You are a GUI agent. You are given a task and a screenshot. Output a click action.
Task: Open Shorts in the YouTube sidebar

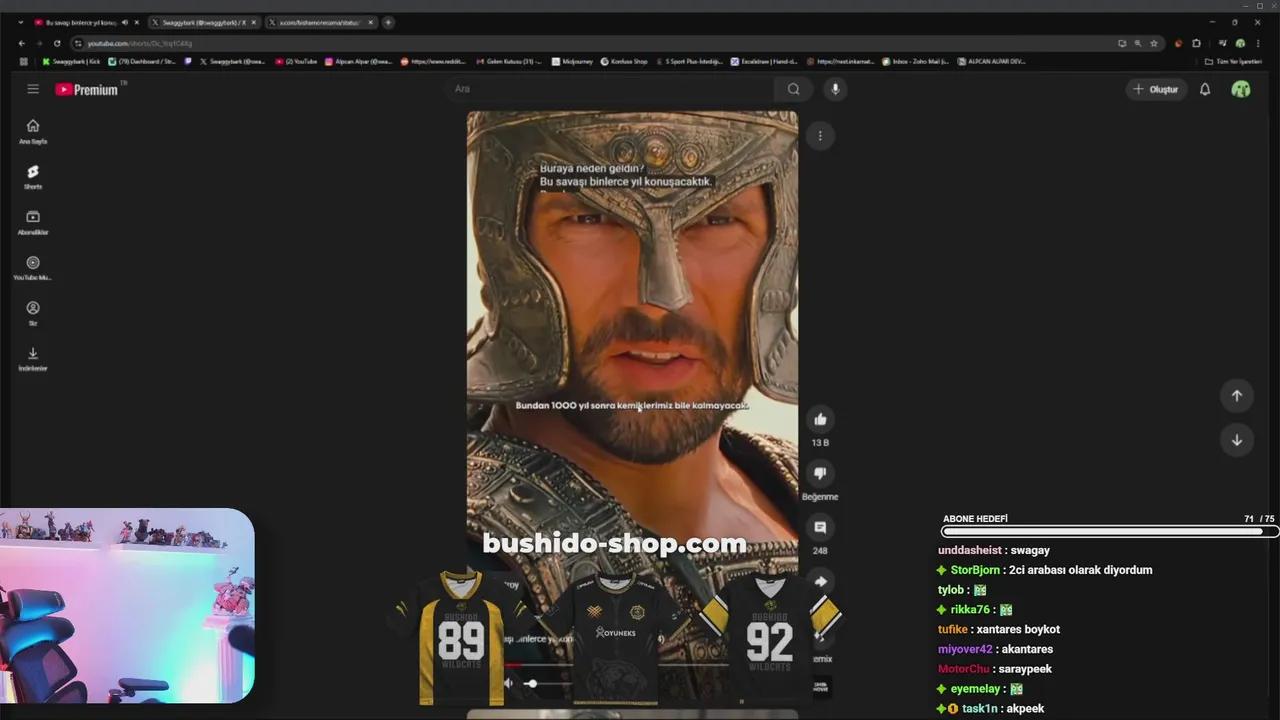tap(33, 177)
